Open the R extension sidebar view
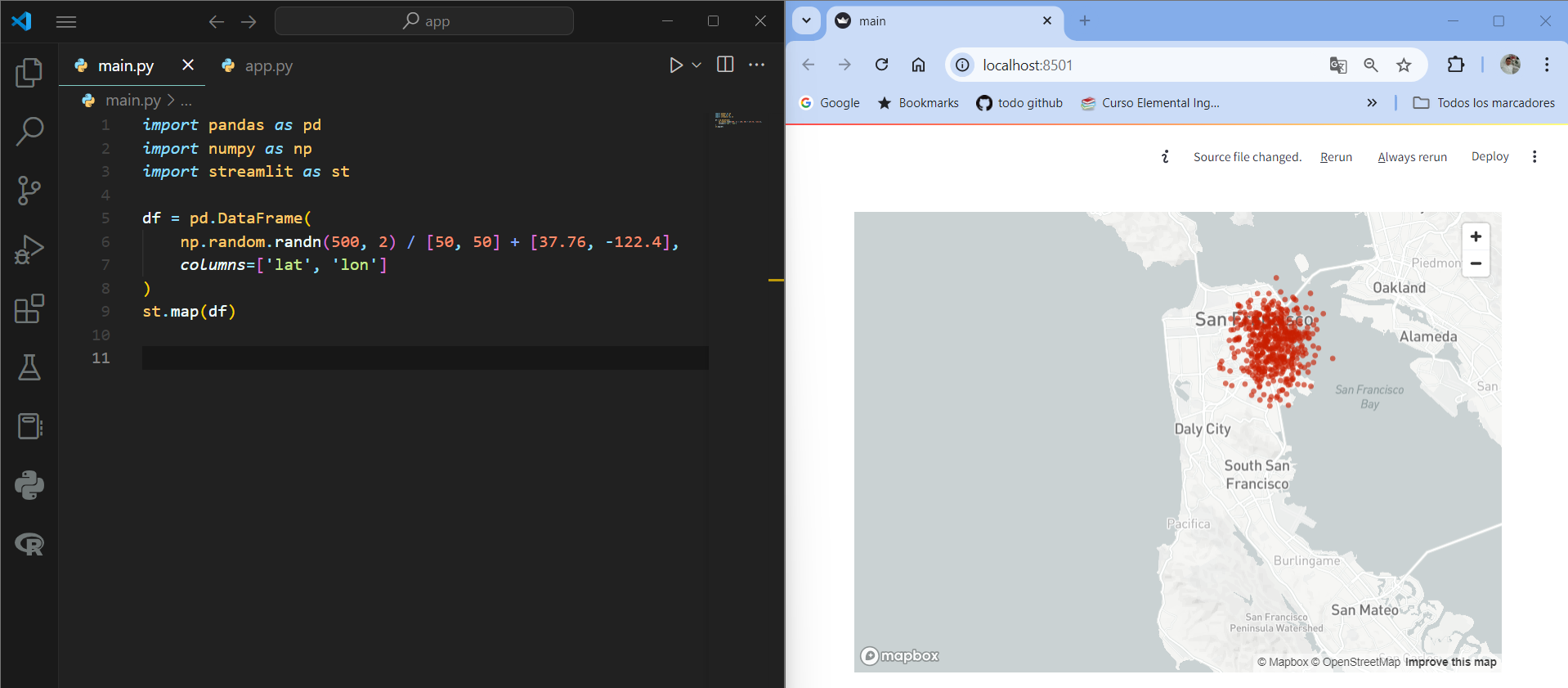The image size is (1568, 688). point(29,544)
